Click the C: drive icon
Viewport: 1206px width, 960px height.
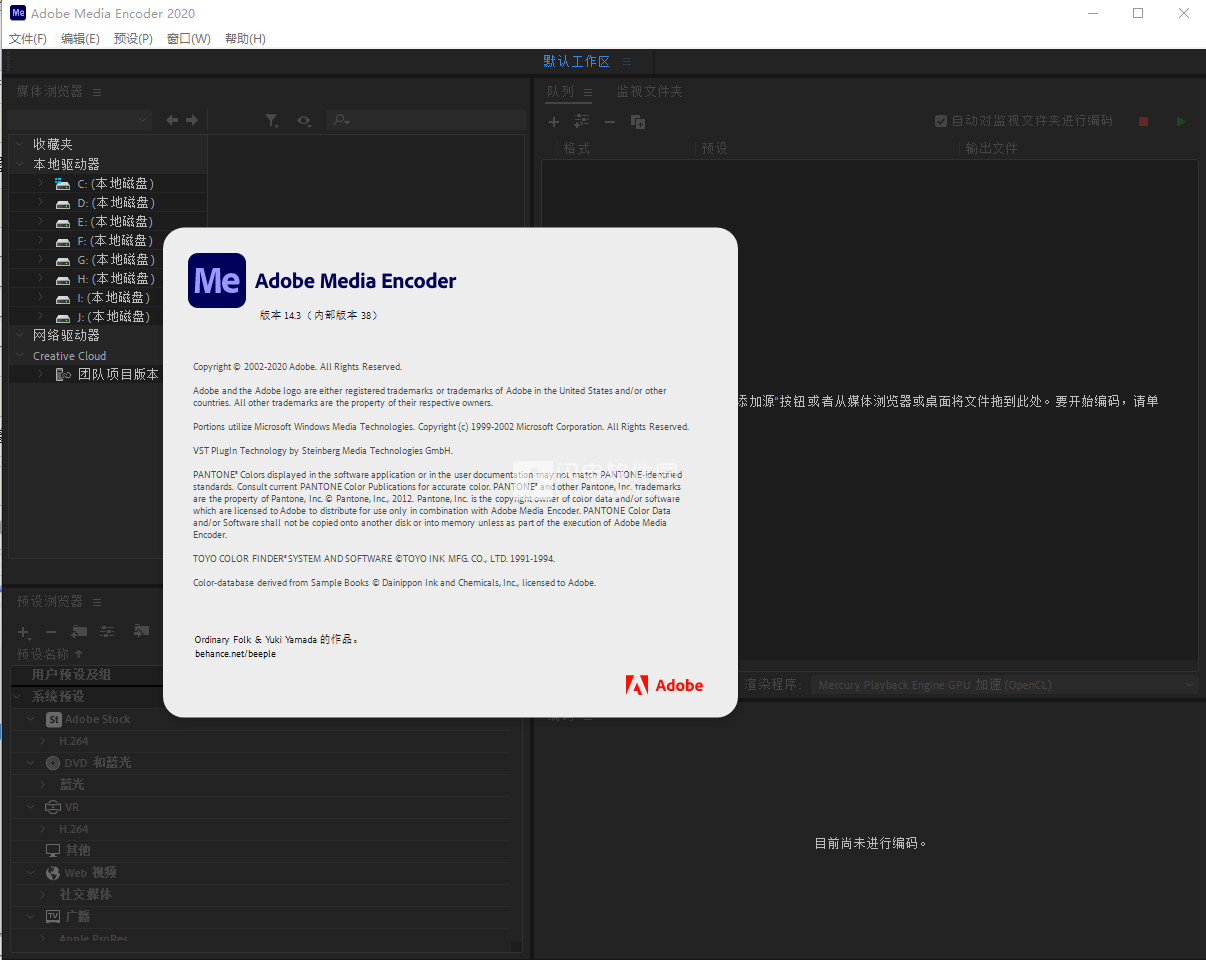point(63,184)
